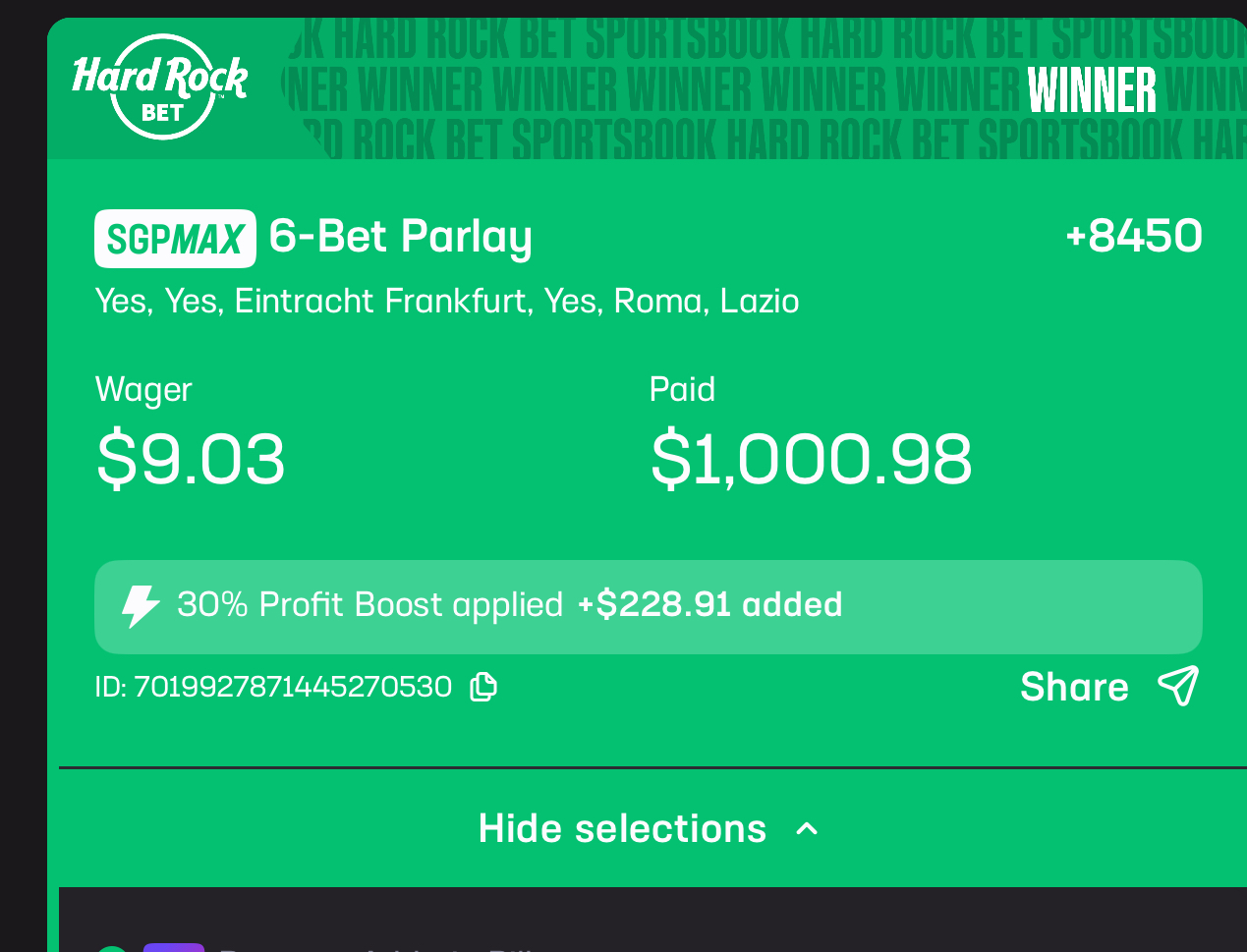The width and height of the screenshot is (1247, 952).
Task: Select the SGPMAX badge
Action: coord(175,239)
